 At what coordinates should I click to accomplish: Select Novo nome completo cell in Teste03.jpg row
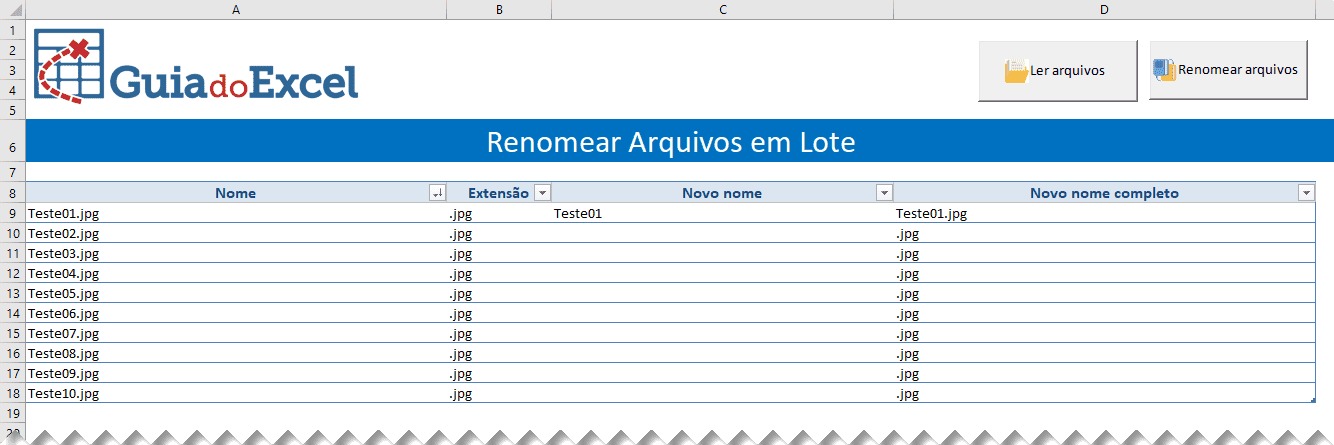[1104, 253]
